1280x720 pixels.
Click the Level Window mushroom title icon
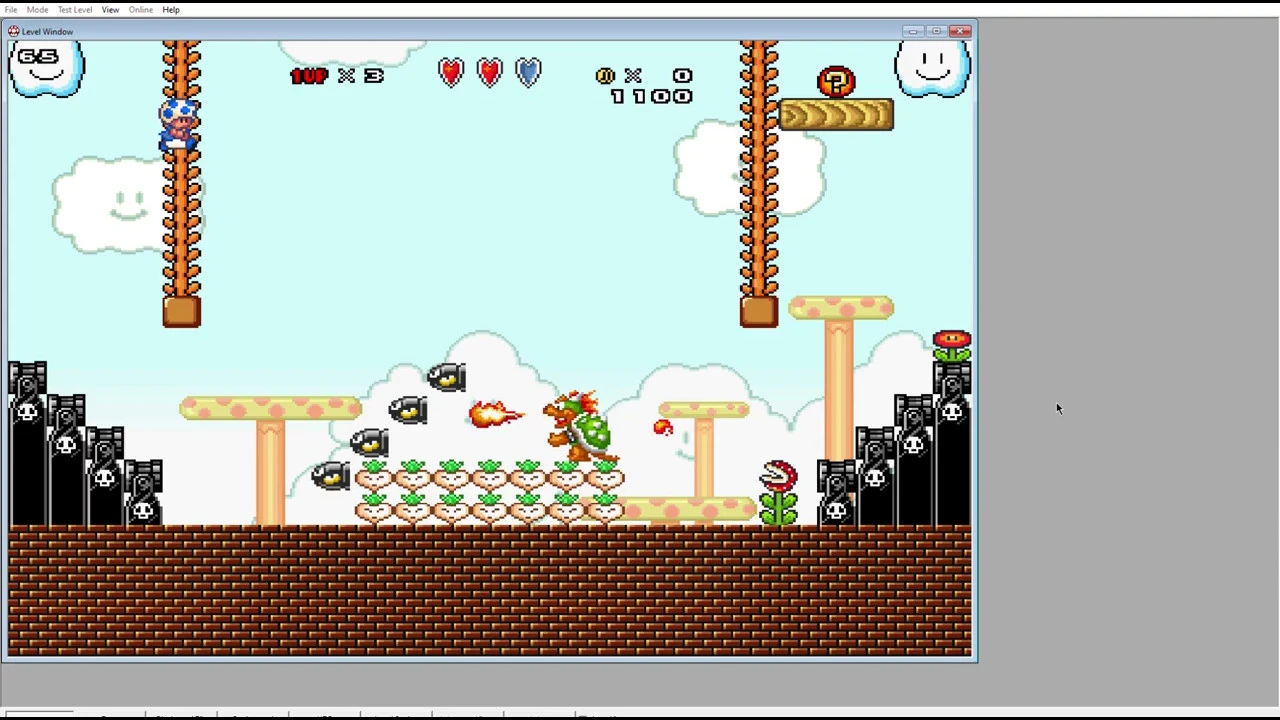[x=13, y=31]
